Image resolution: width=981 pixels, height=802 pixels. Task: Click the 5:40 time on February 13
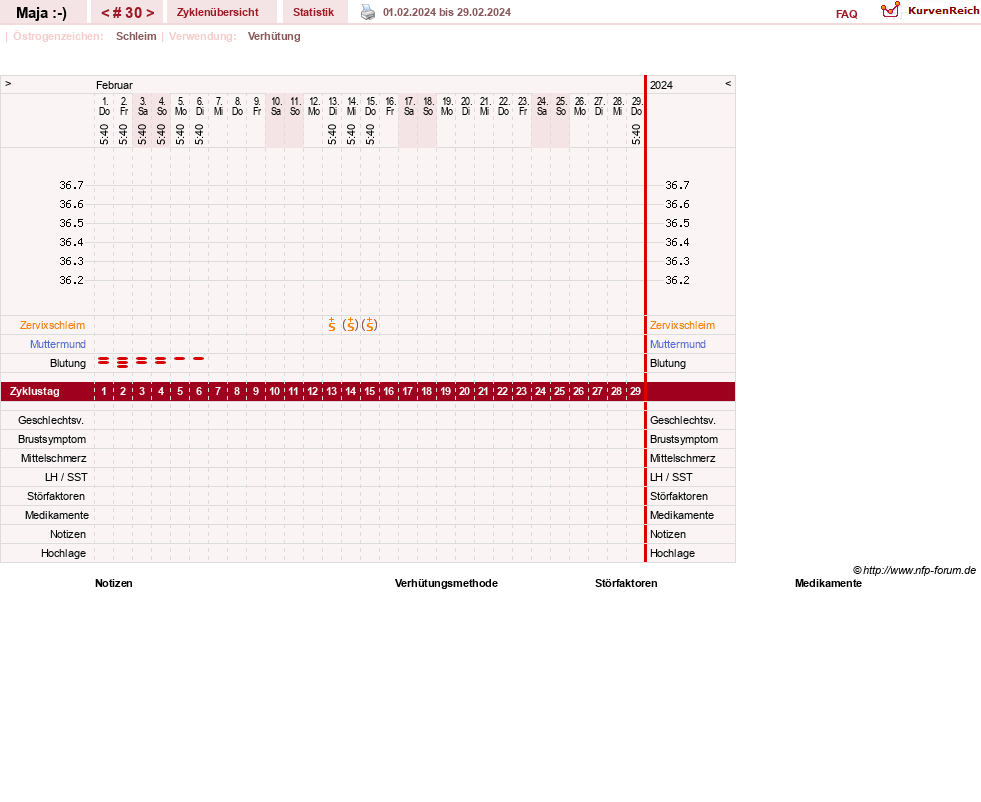pyautogui.click(x=332, y=134)
